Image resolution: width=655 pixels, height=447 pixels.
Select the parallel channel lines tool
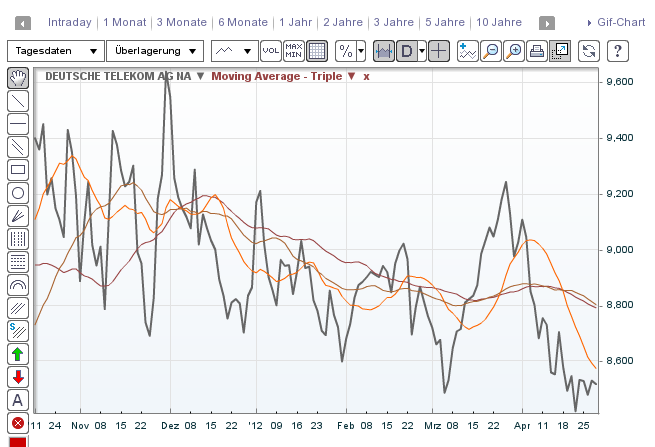click(18, 147)
